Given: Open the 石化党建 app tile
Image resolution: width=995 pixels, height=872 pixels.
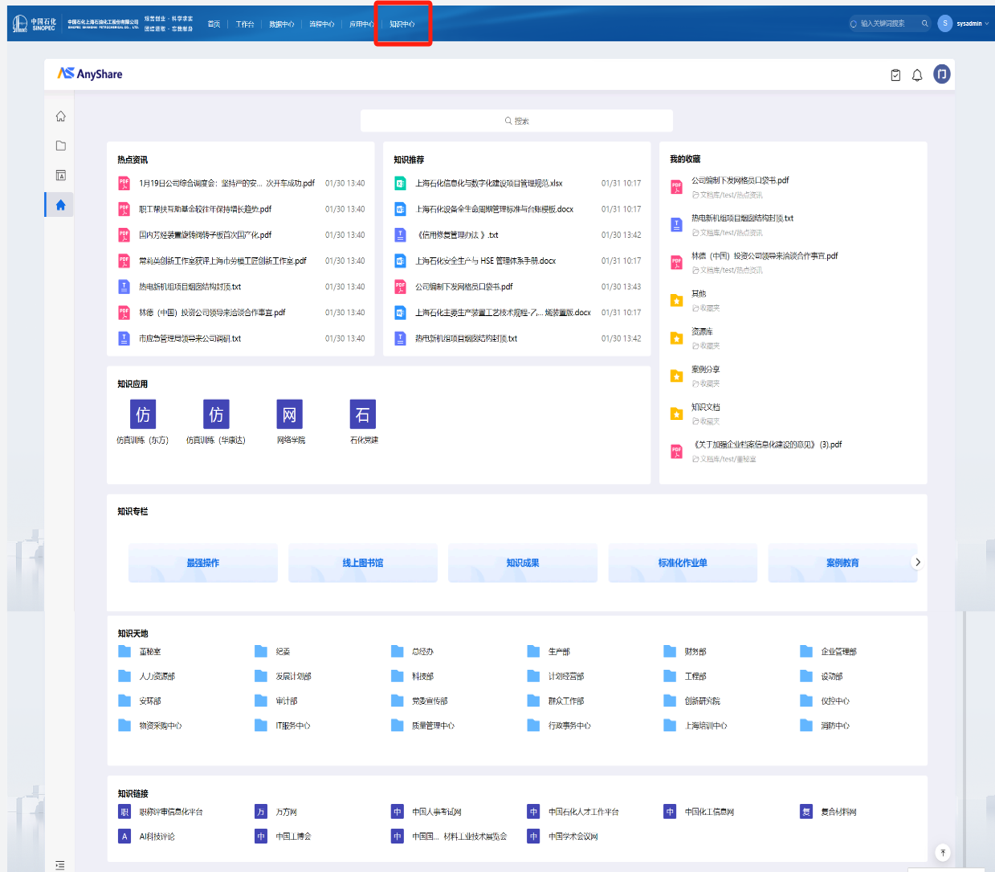Looking at the screenshot, I should click(x=363, y=420).
